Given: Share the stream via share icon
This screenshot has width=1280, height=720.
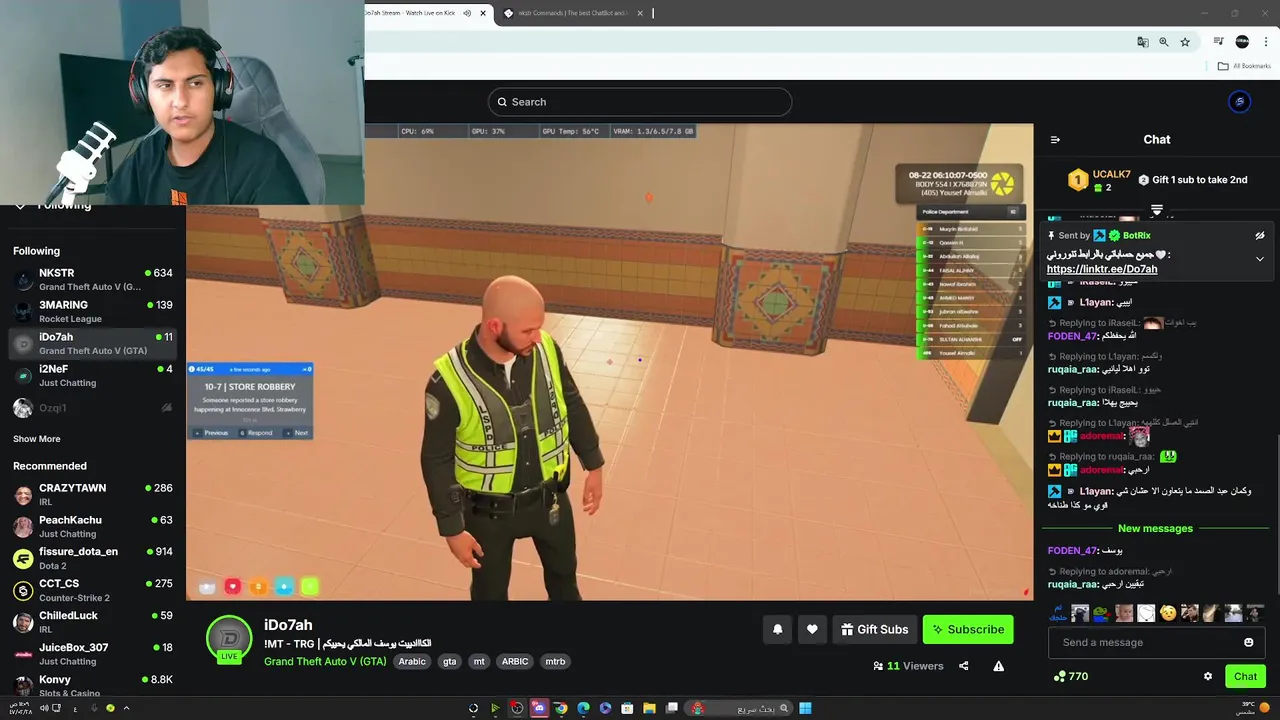Looking at the screenshot, I should click(964, 666).
